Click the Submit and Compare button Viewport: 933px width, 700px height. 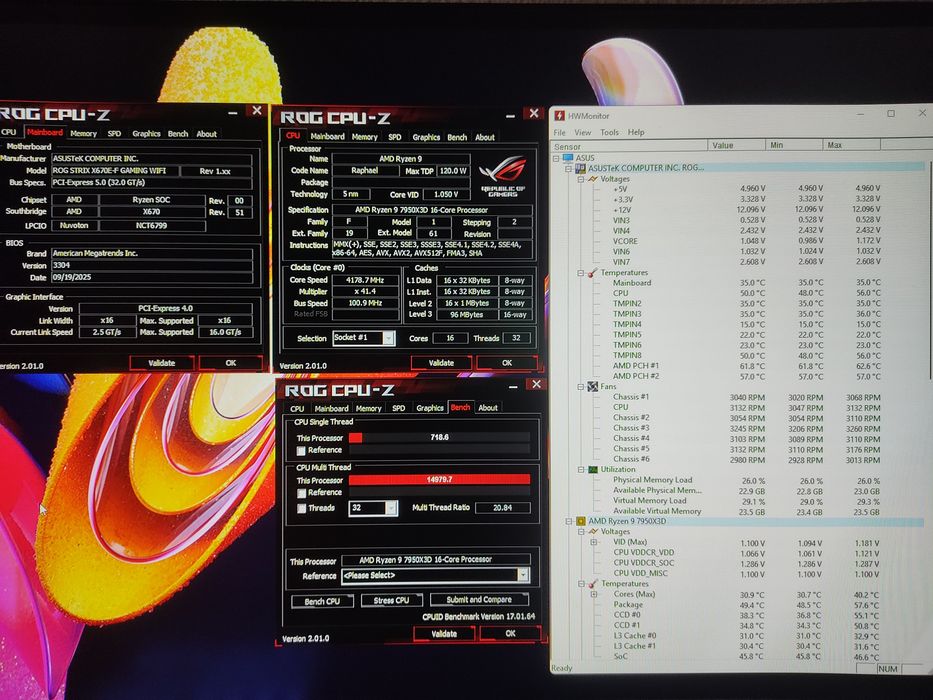(479, 599)
